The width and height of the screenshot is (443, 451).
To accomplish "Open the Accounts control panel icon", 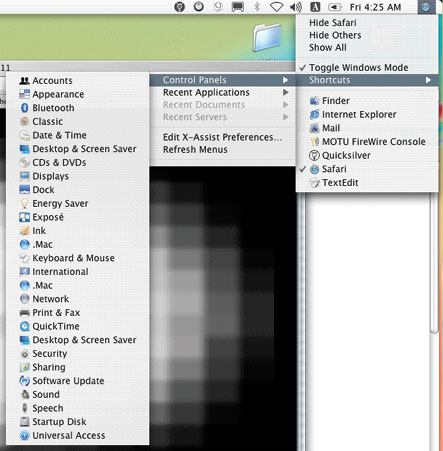I will tap(24, 81).
